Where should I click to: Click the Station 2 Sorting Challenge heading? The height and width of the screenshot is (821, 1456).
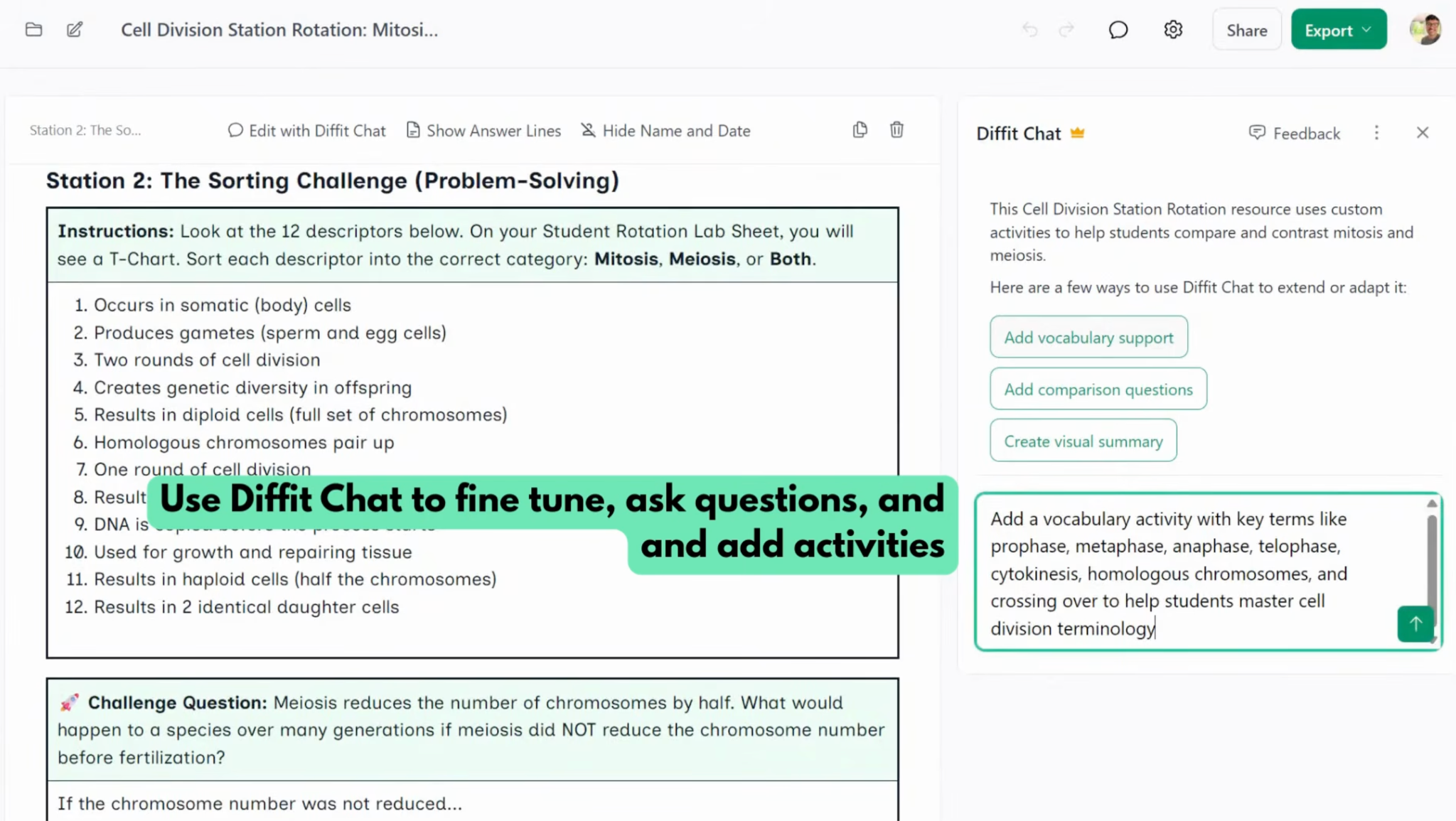coord(333,181)
